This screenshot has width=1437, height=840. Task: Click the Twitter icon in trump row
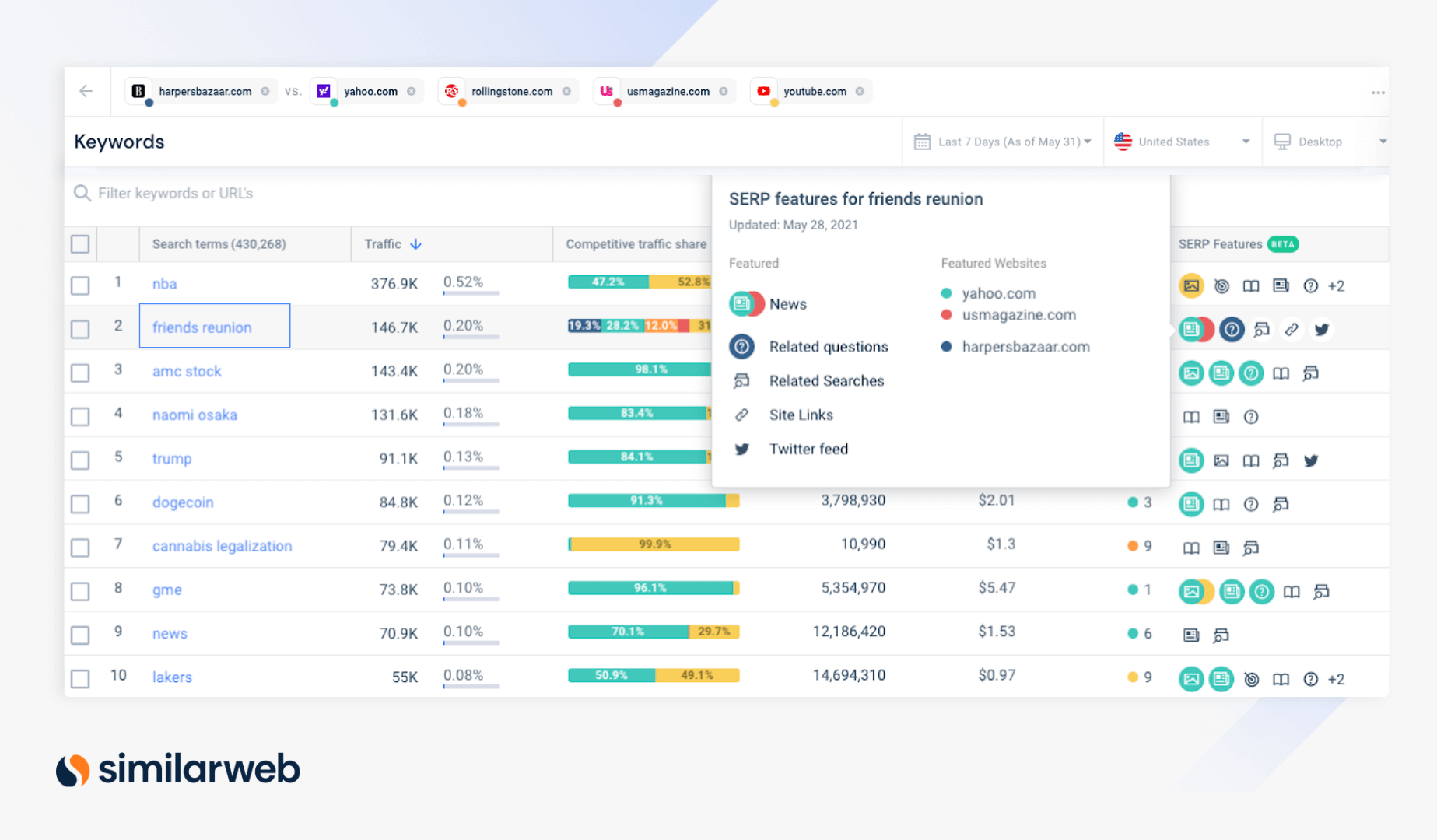click(x=1311, y=460)
